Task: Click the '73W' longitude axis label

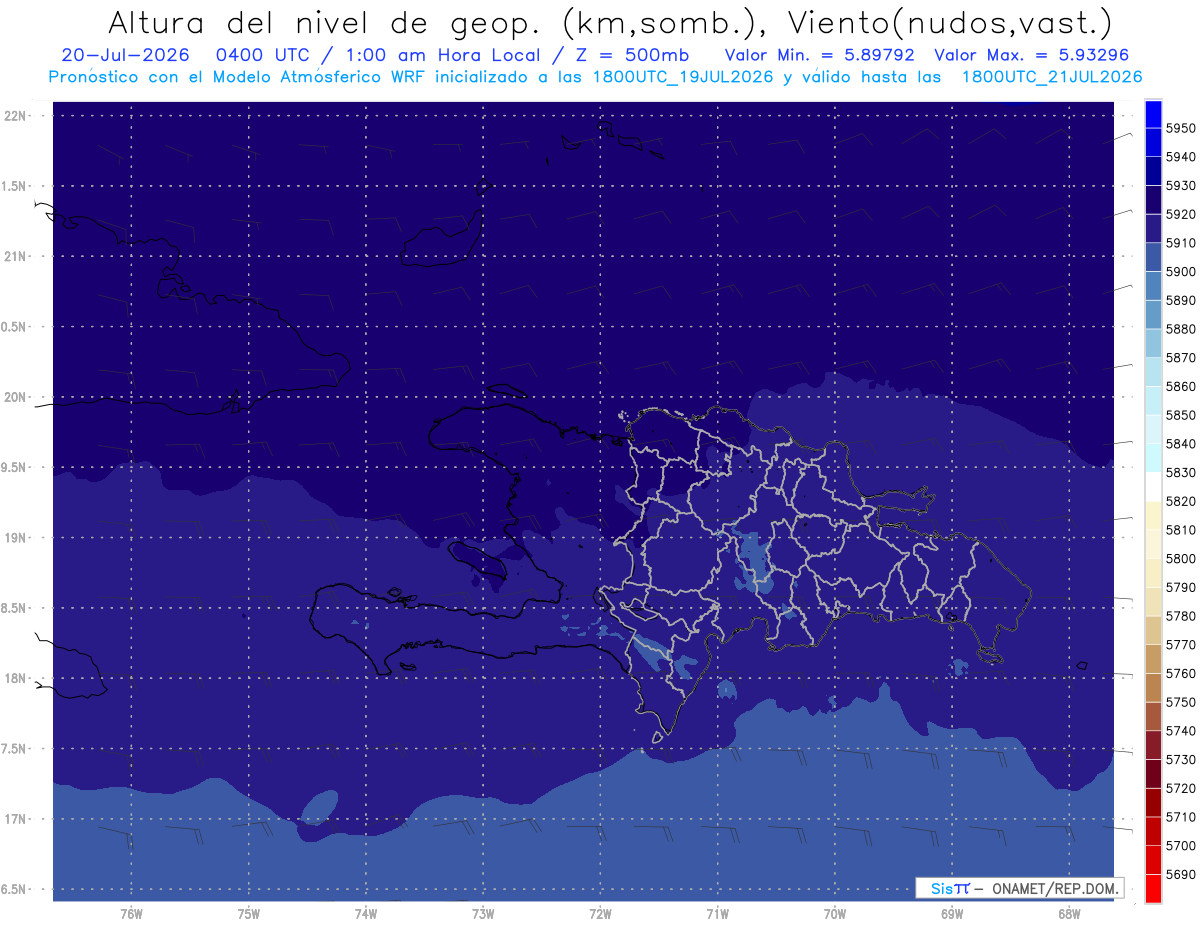Action: (483, 913)
